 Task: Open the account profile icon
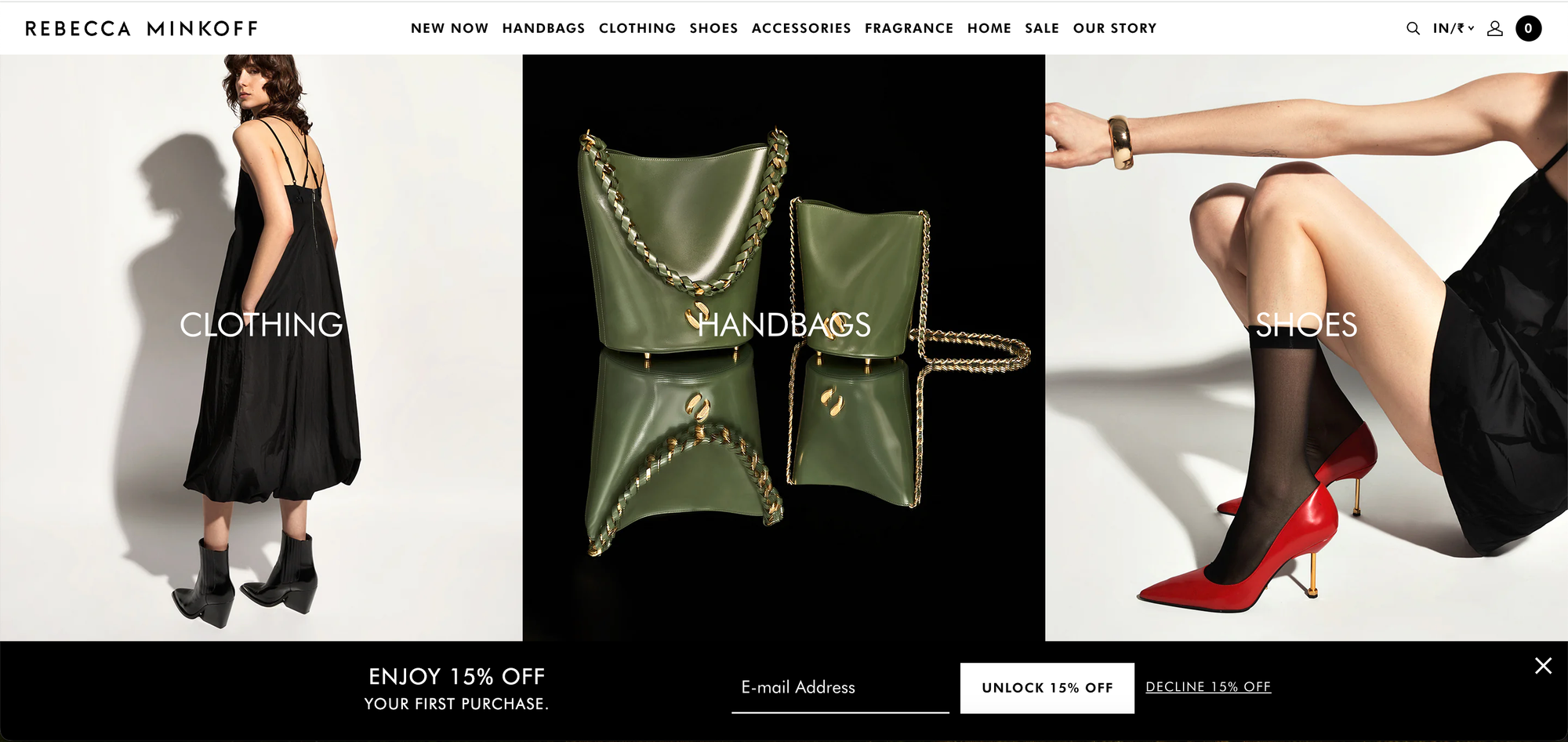1495,28
